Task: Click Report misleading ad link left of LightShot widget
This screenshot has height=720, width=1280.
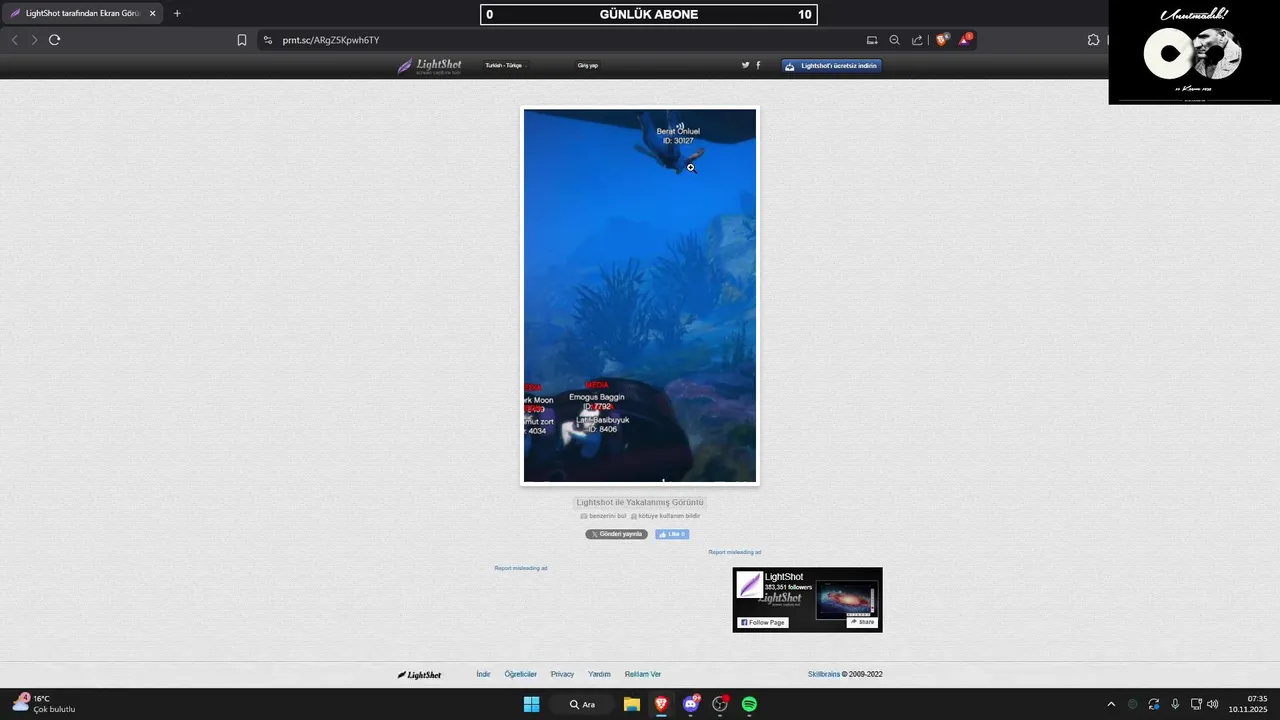Action: pyautogui.click(x=520, y=568)
